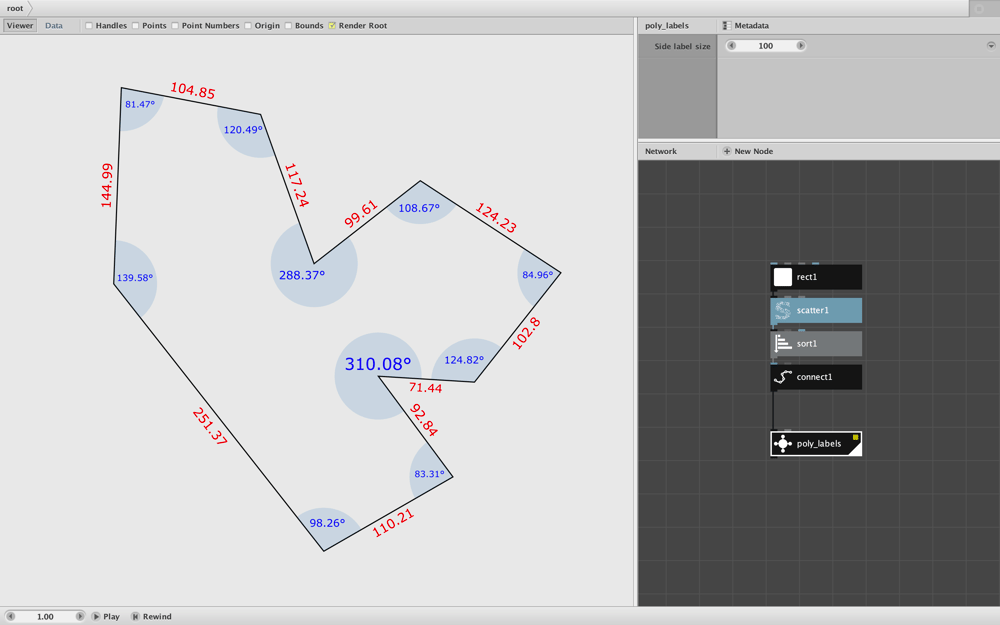Step frame number forward with right arrow
The height and width of the screenshot is (625, 1000).
[80, 617]
